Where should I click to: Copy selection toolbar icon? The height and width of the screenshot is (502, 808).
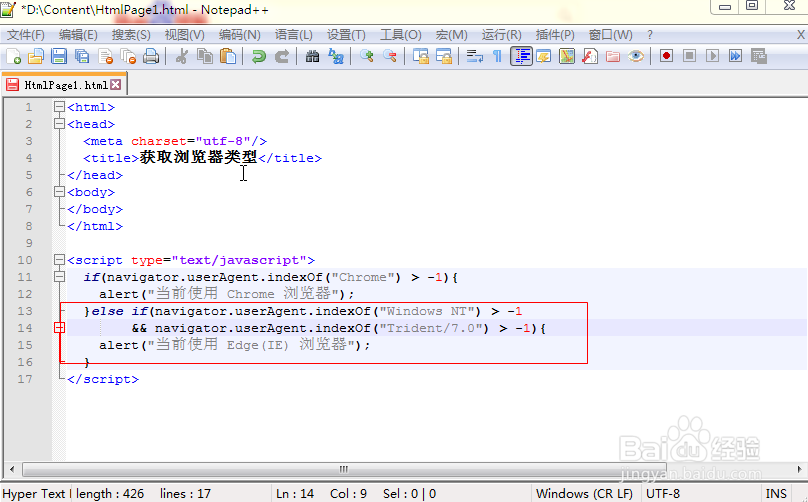[205, 56]
